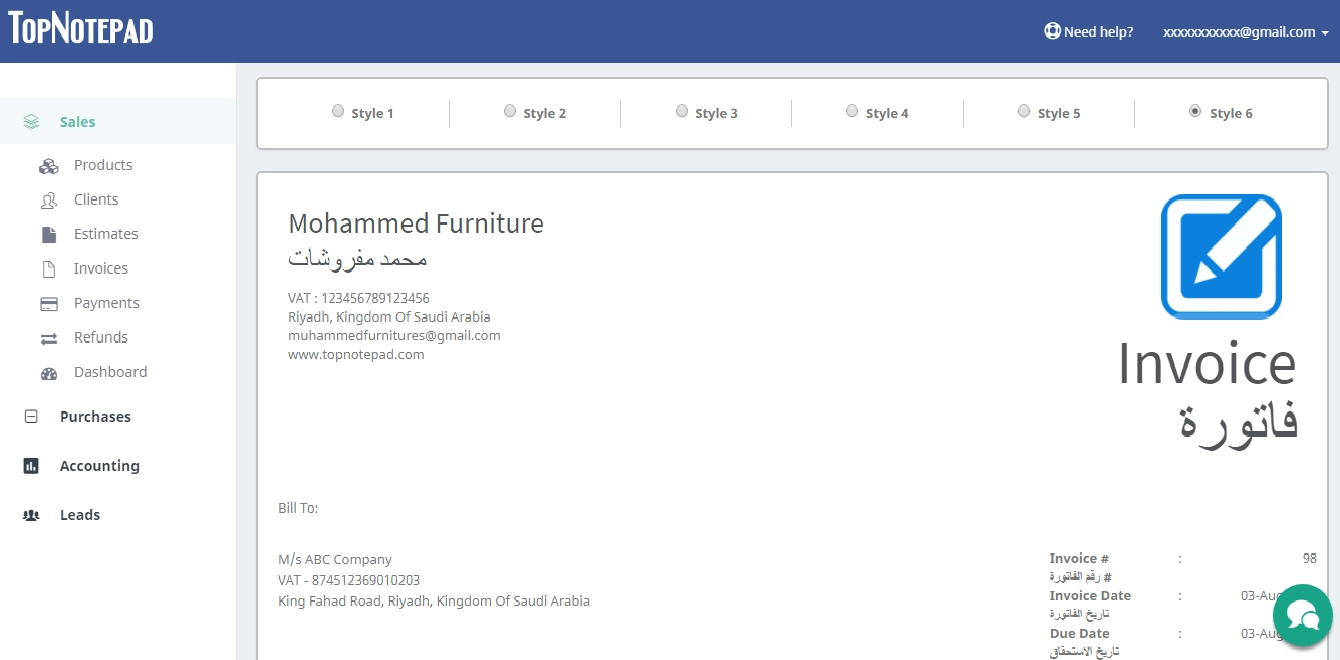Click the Products boxes icon in sidebar

pyautogui.click(x=48, y=166)
